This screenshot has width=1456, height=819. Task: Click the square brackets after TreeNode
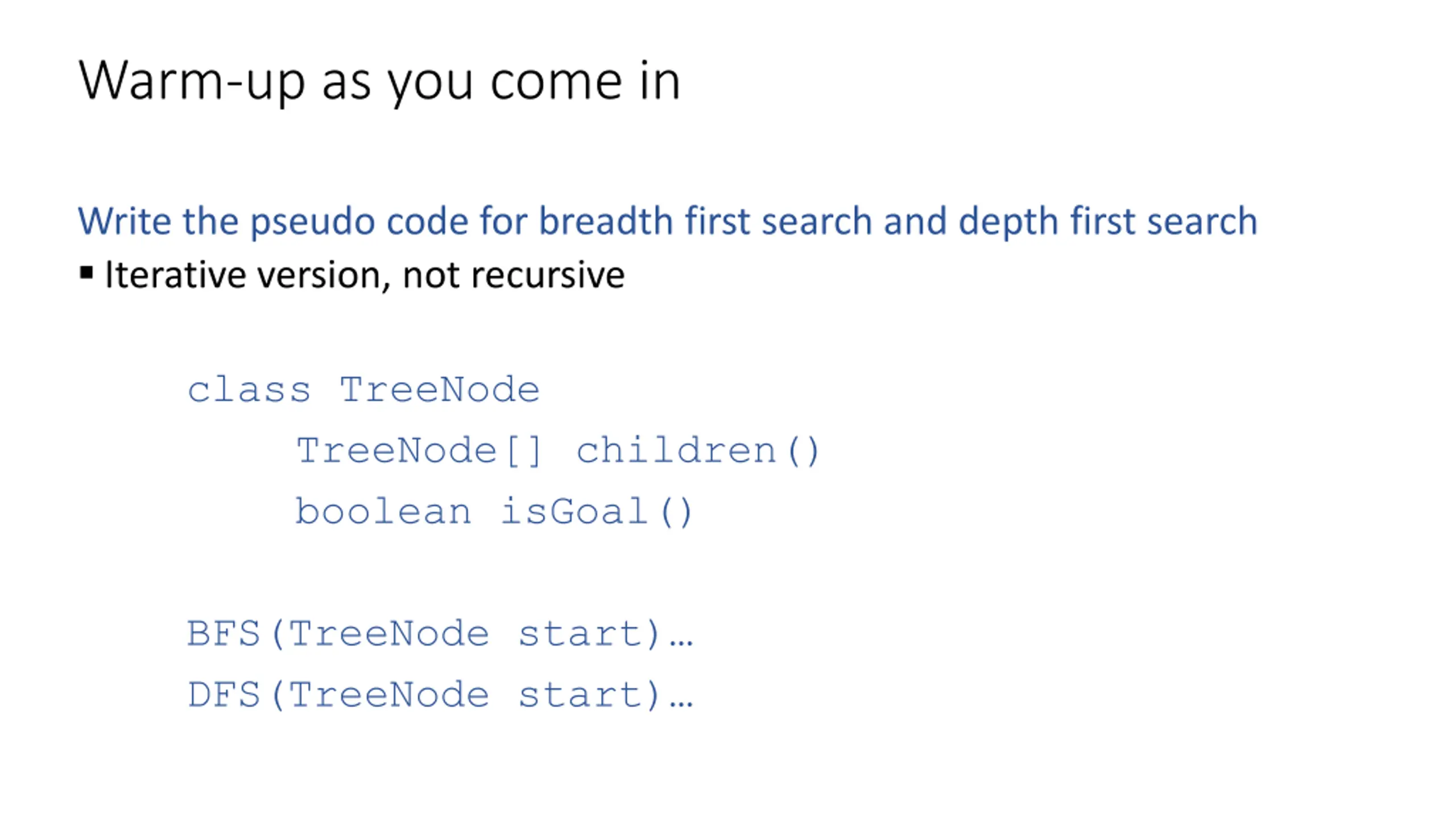[x=523, y=452]
